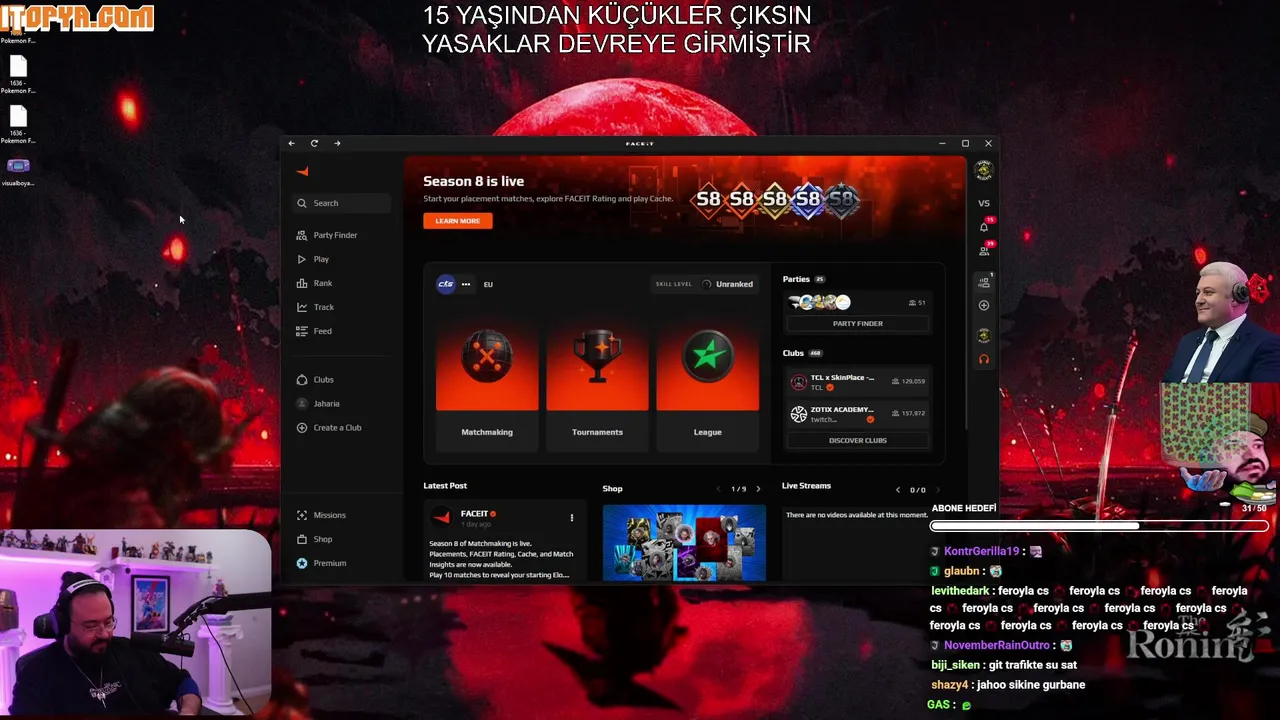Go to the next Shop page with the right chevron

coord(758,489)
